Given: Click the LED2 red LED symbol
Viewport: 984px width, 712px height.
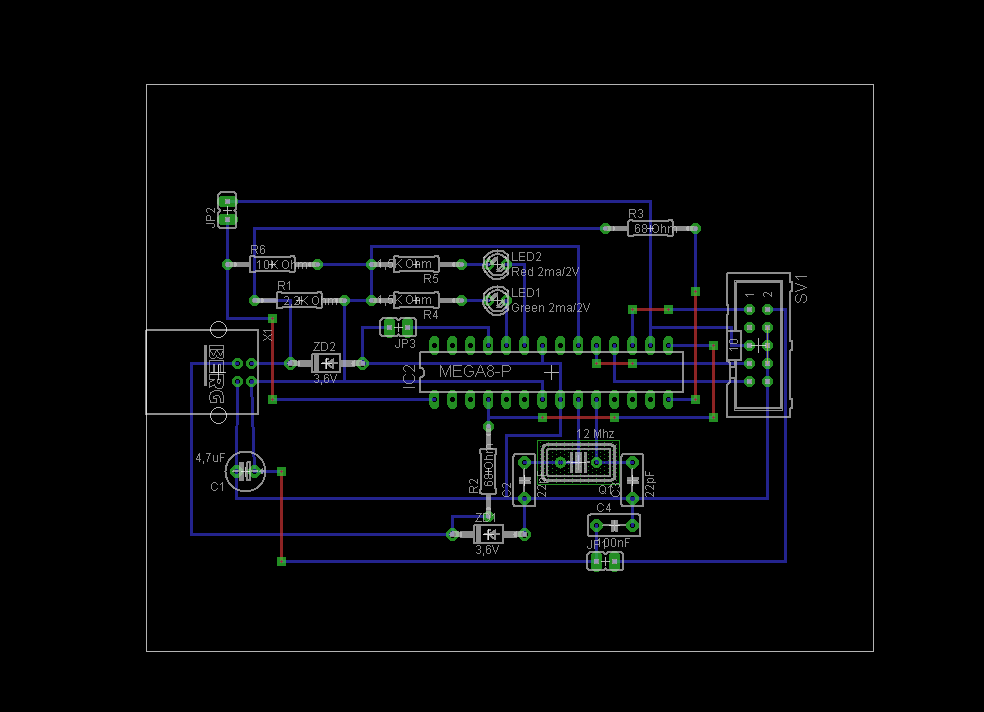Looking at the screenshot, I should pyautogui.click(x=496, y=265).
